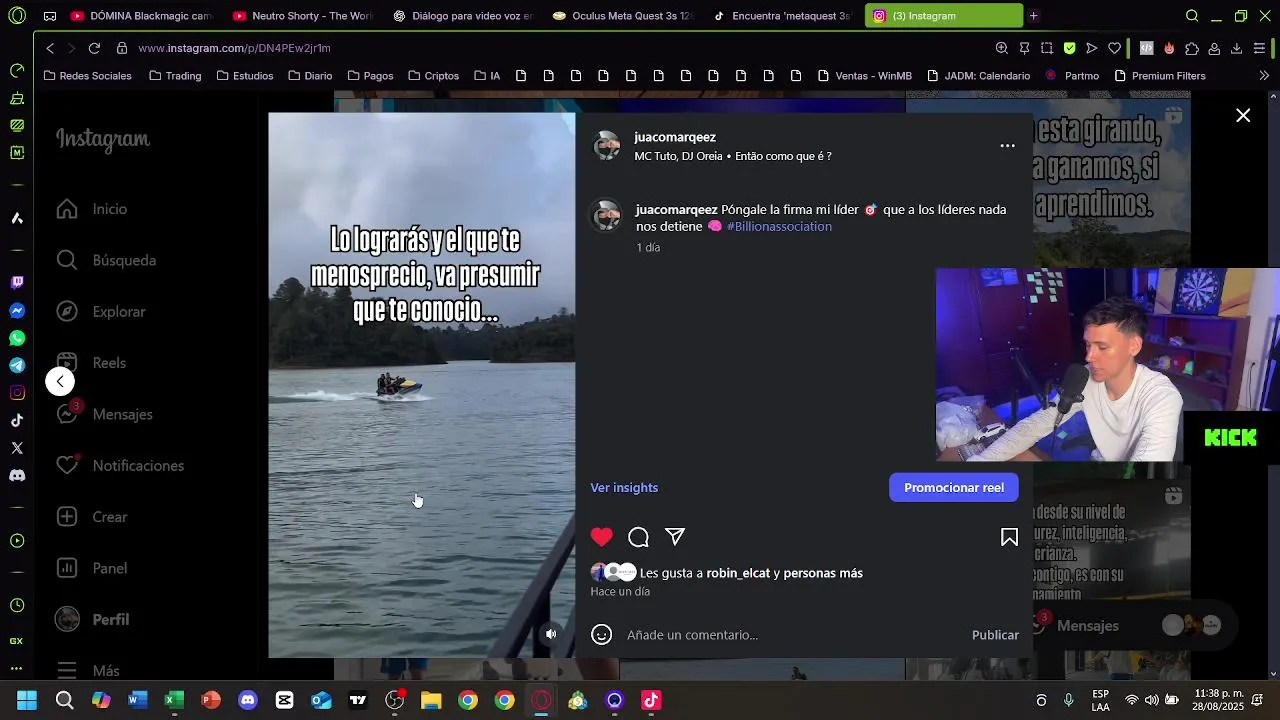The width and height of the screenshot is (1280, 720).
Task: Switch to Encuentra 'metaquest 3s' tab
Action: click(783, 16)
